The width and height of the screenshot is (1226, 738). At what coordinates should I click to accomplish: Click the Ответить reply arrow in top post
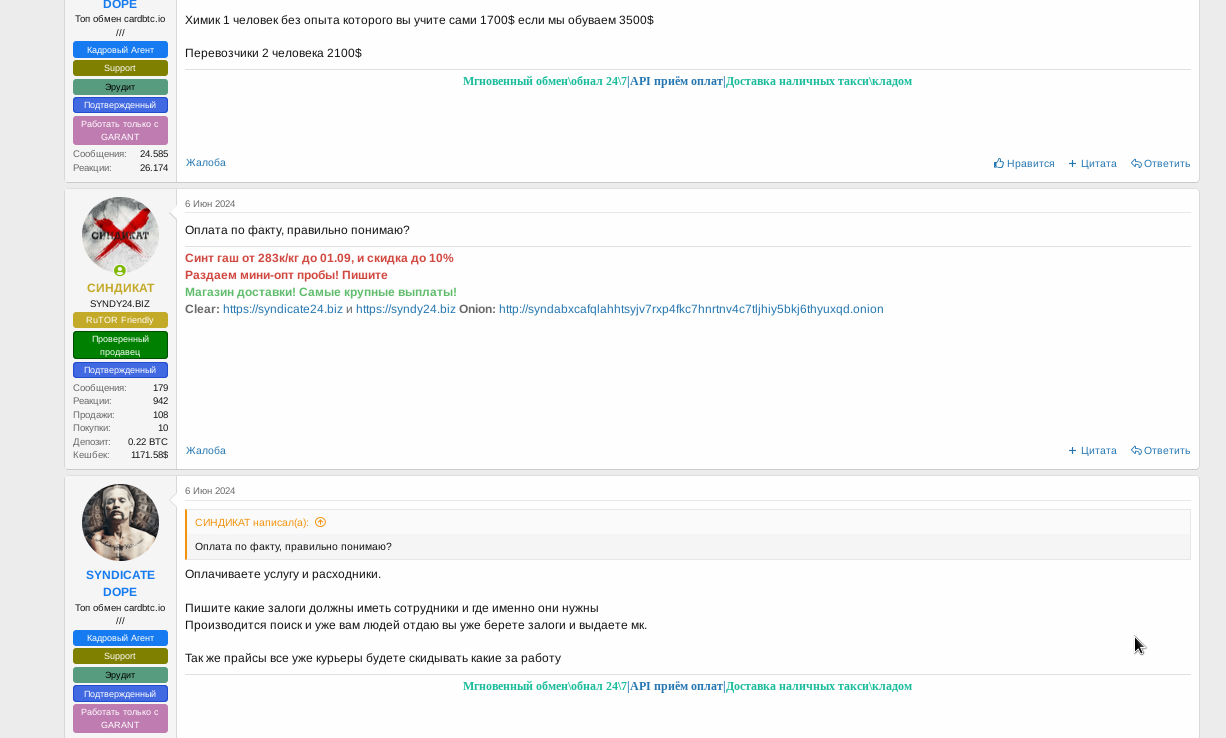1136,163
